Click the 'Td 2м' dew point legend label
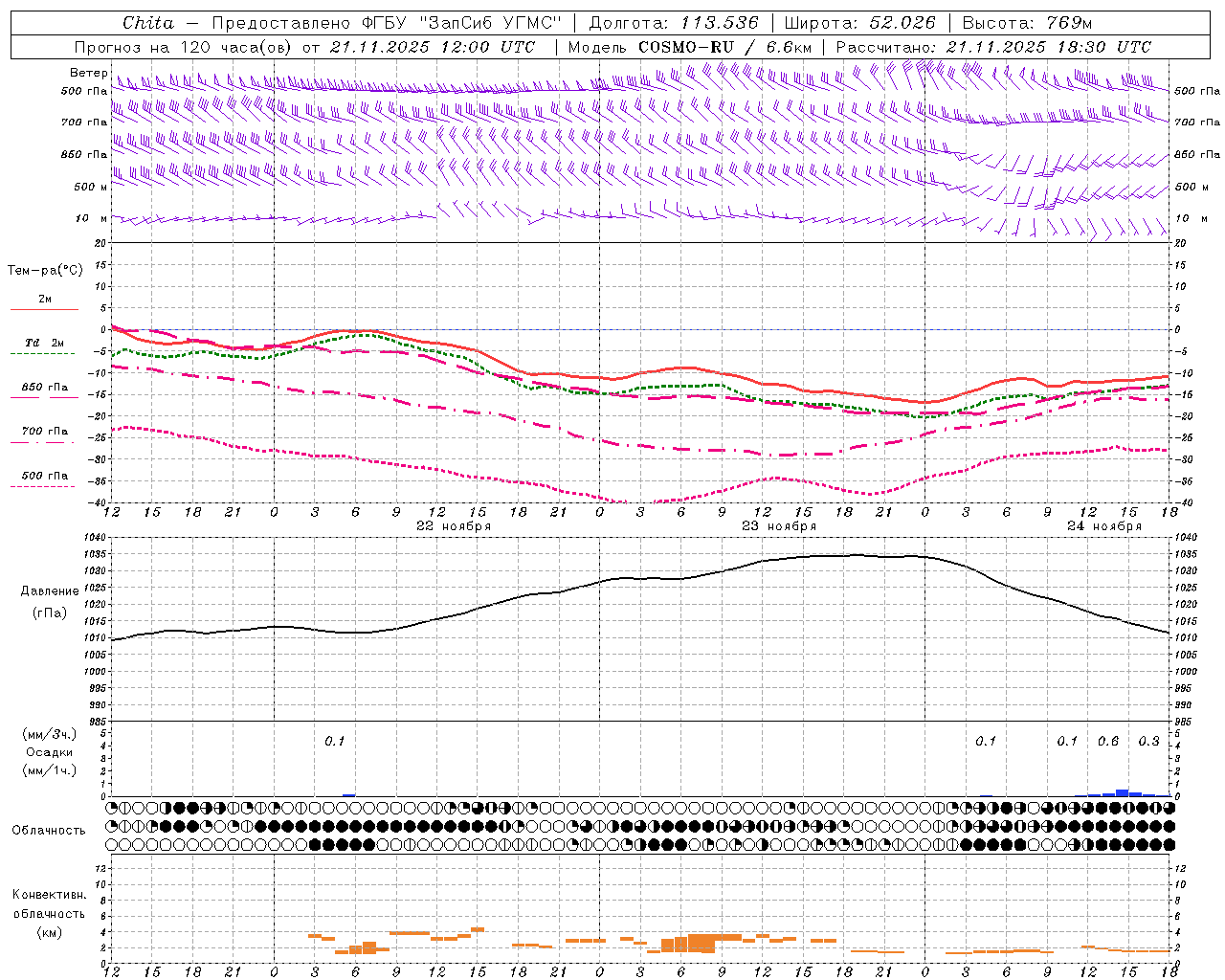Viewport: 1225px width, 980px height. click(44, 343)
